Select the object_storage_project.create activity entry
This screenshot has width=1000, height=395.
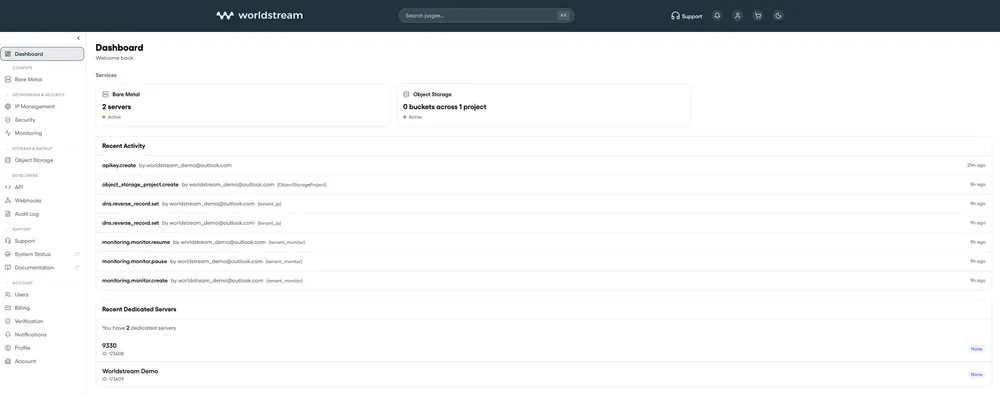543,184
